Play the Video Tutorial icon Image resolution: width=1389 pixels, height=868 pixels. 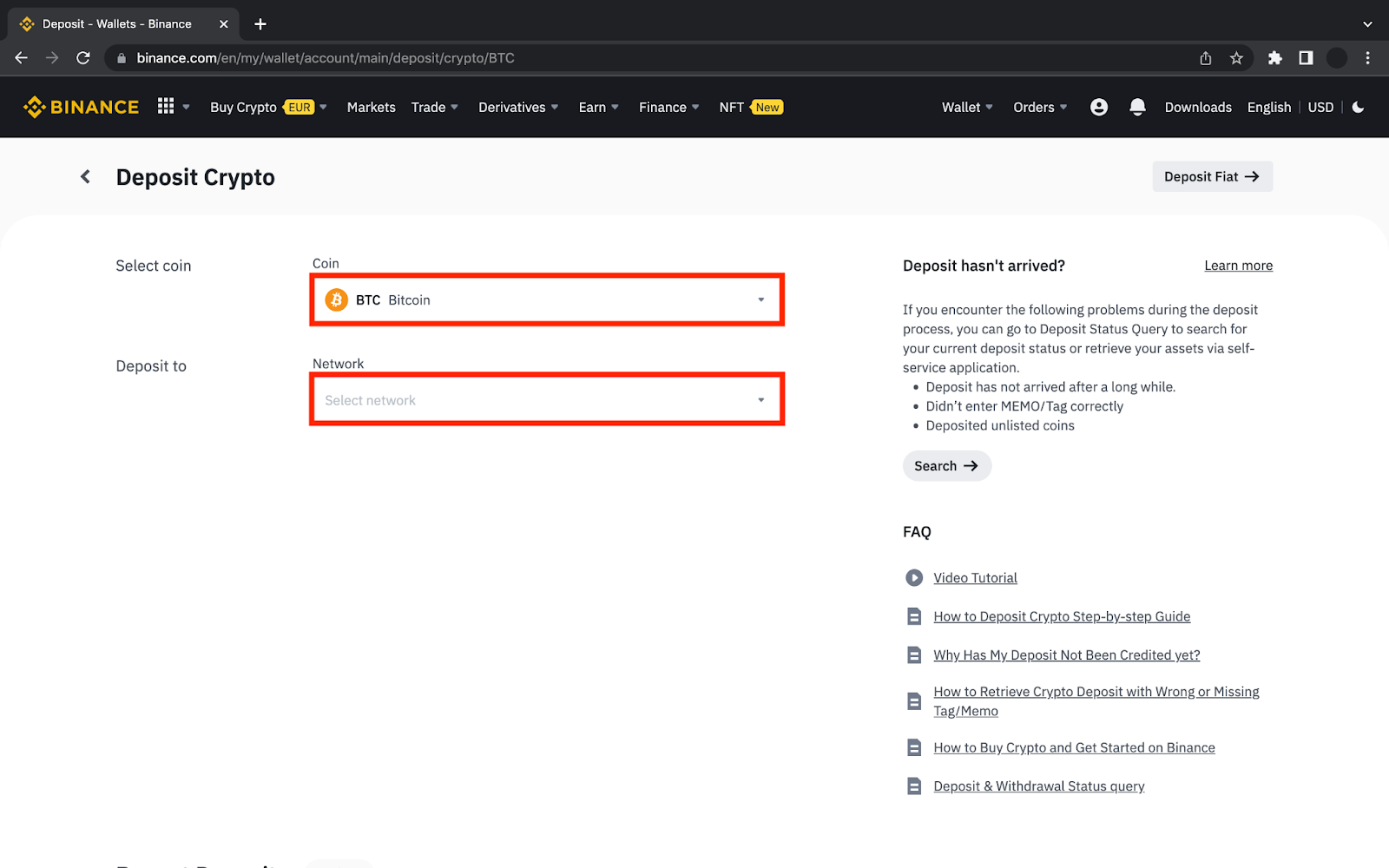coord(914,578)
